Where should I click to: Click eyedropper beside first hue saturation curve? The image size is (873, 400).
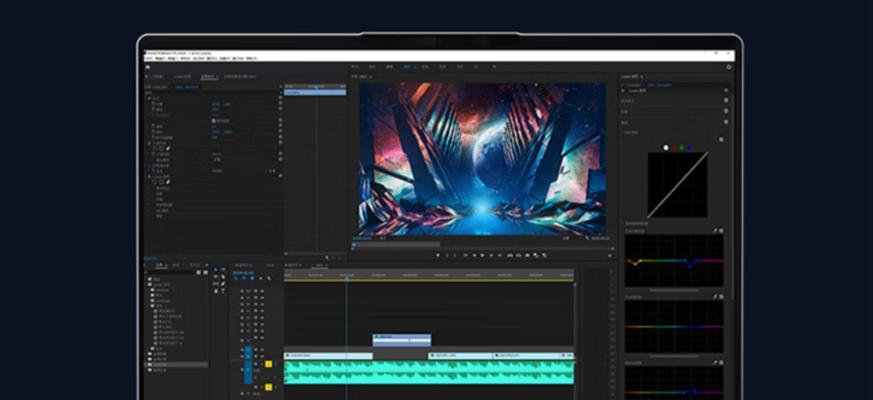point(715,230)
